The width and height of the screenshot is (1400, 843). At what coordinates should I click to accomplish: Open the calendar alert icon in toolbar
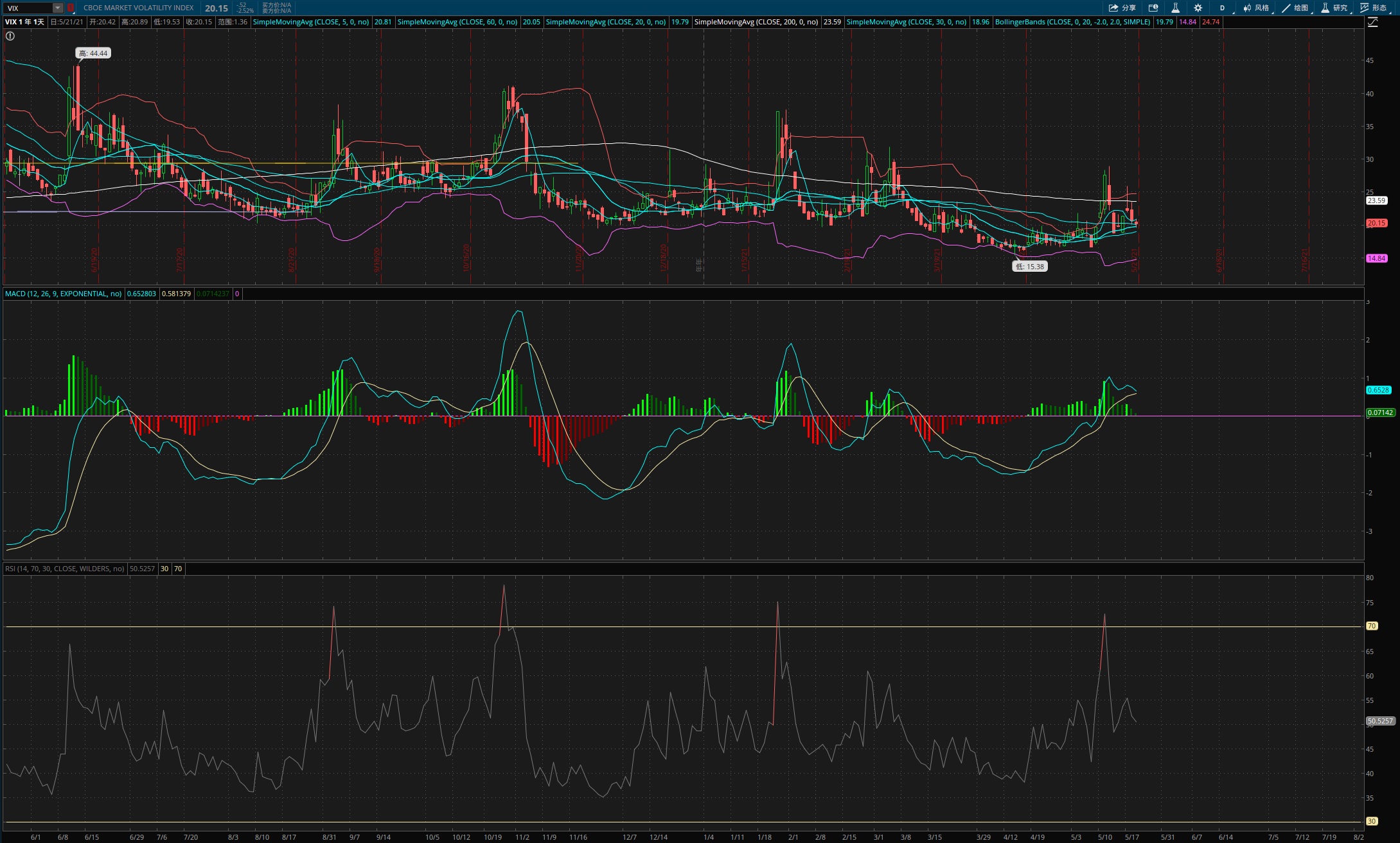1153,8
